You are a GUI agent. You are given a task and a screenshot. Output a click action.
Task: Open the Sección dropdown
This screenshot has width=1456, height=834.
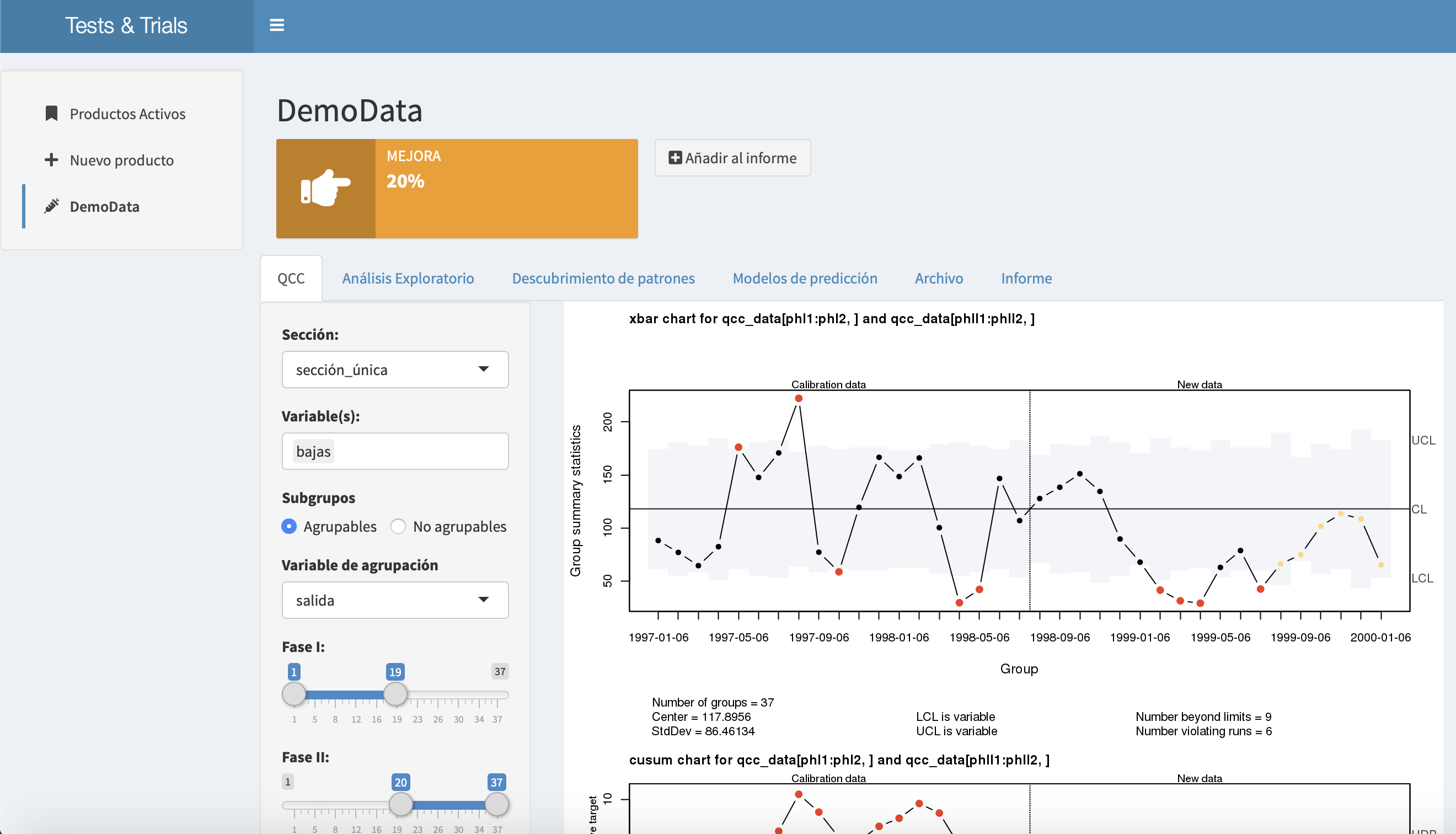click(x=394, y=370)
